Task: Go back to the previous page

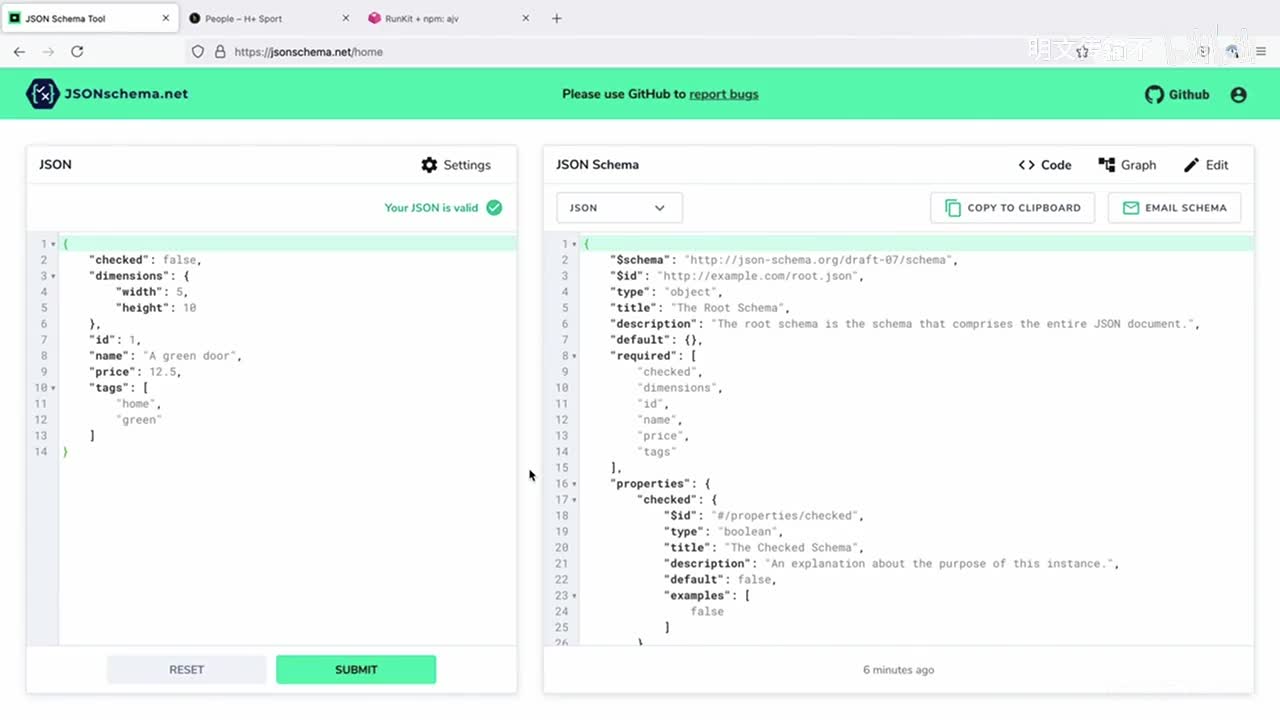Action: point(19,52)
